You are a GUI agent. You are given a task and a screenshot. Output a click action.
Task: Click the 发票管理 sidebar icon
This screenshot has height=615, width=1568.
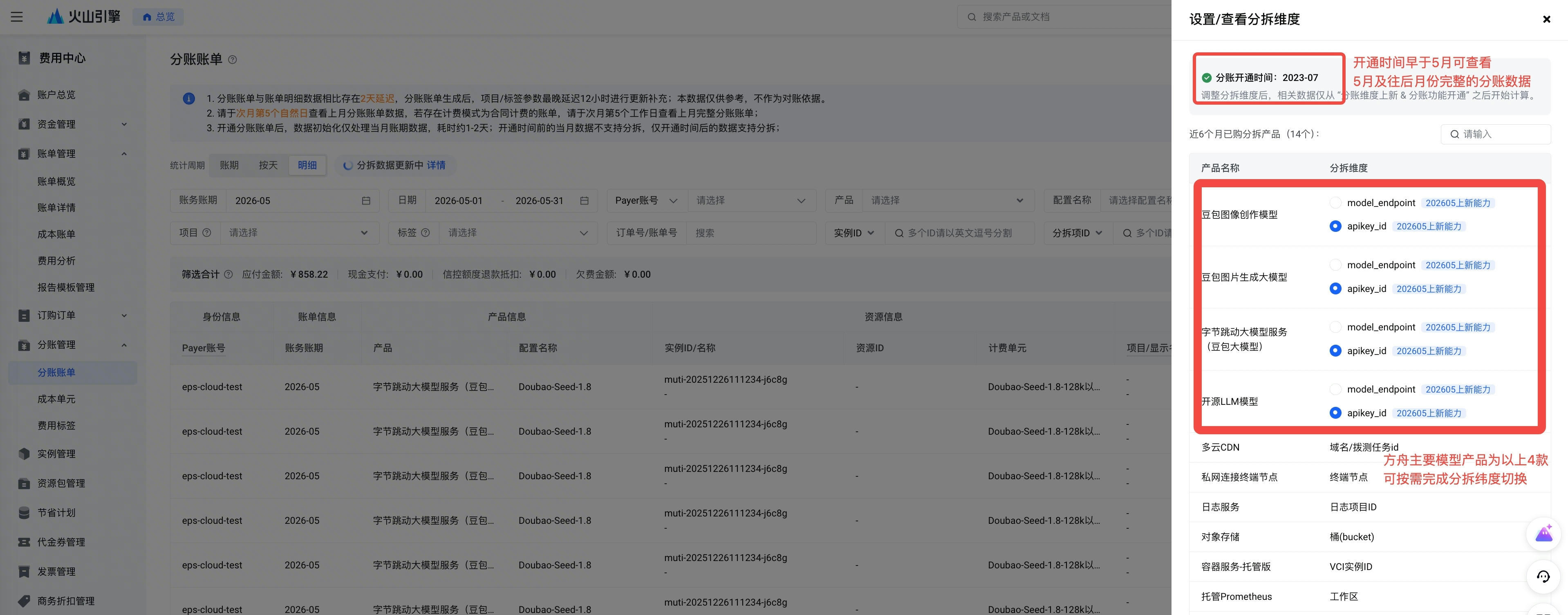click(24, 571)
